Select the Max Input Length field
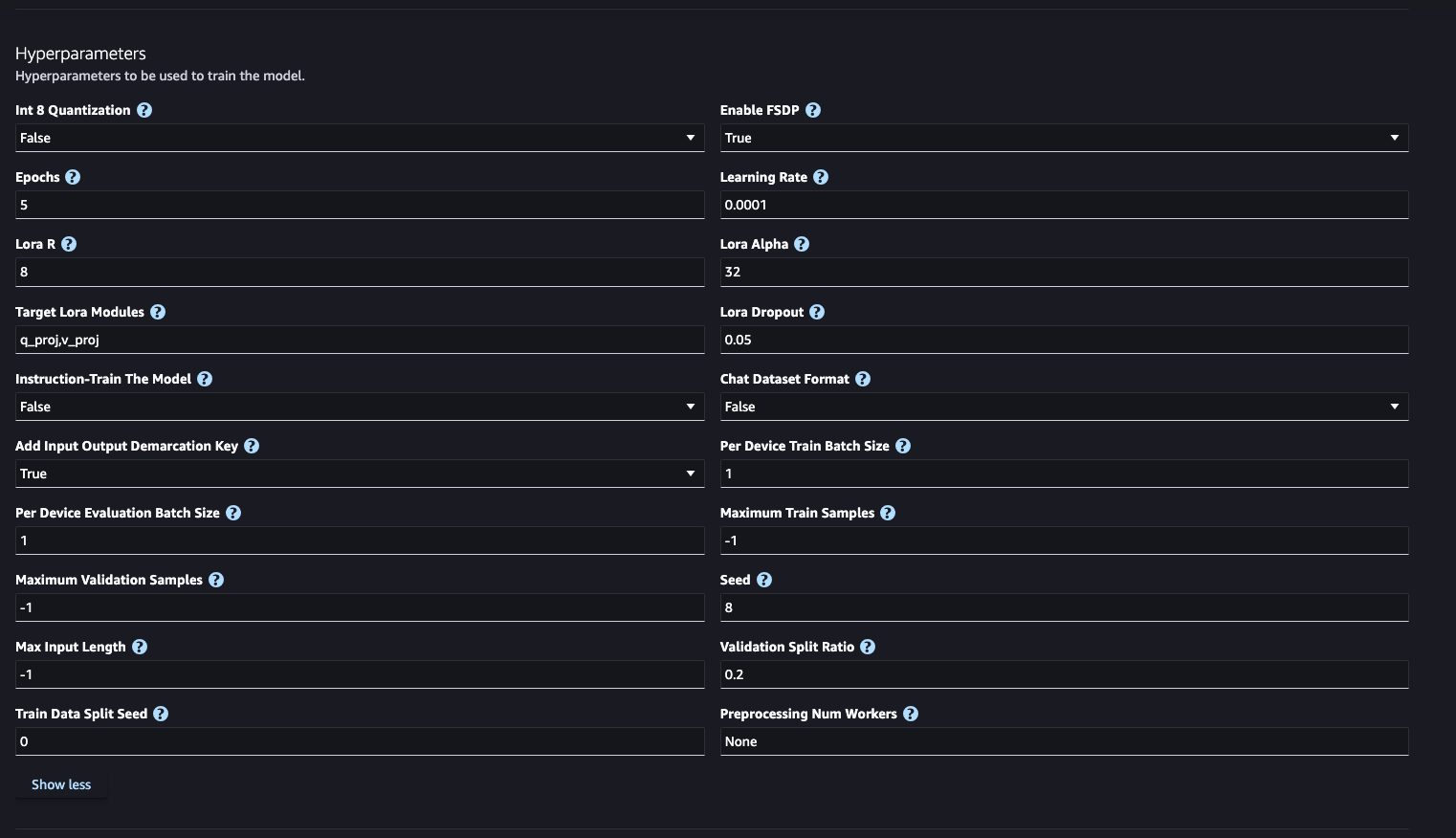 360,674
